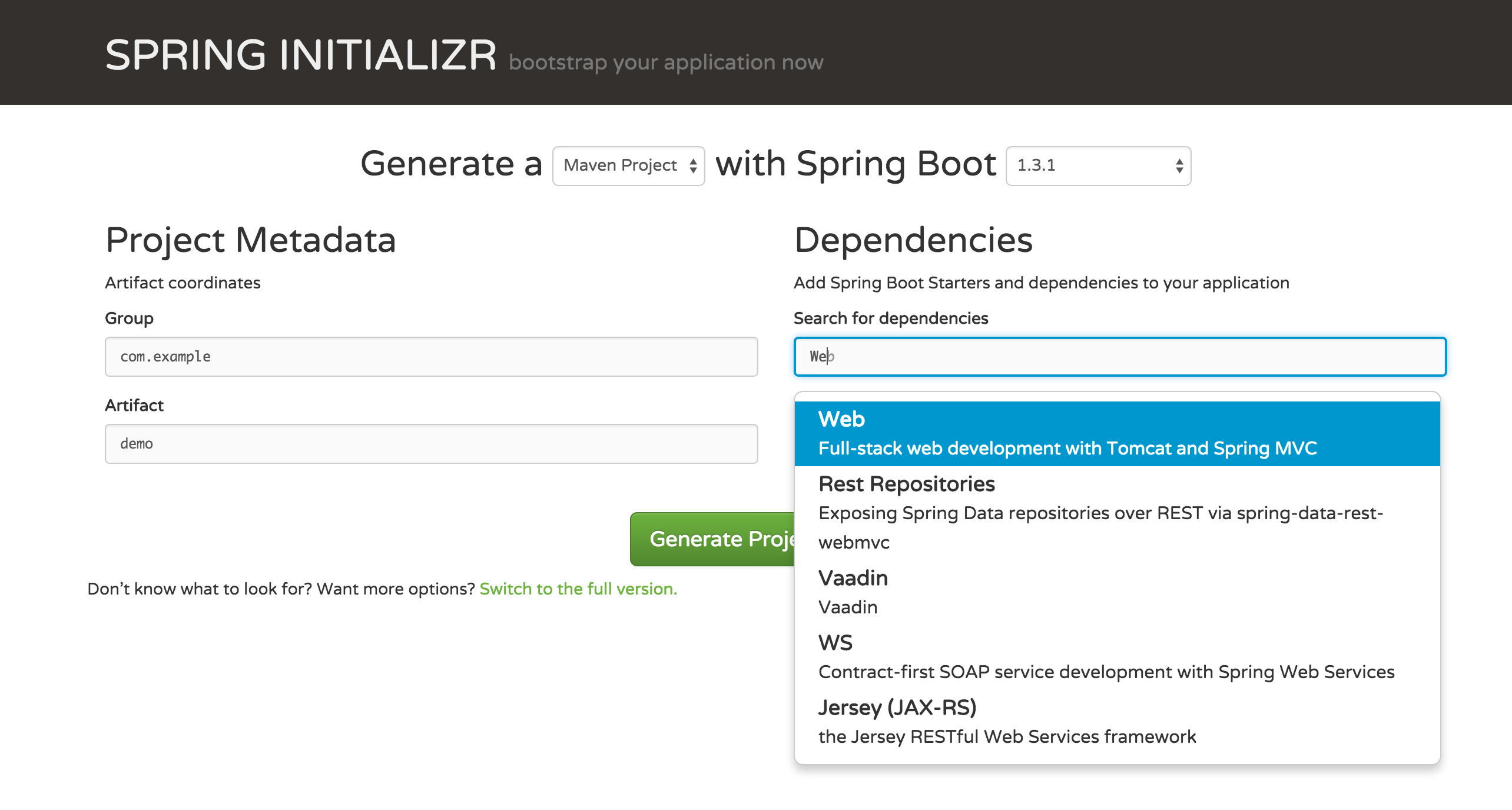Select the Web dependency suggestion
1512x810 pixels.
click(842, 419)
